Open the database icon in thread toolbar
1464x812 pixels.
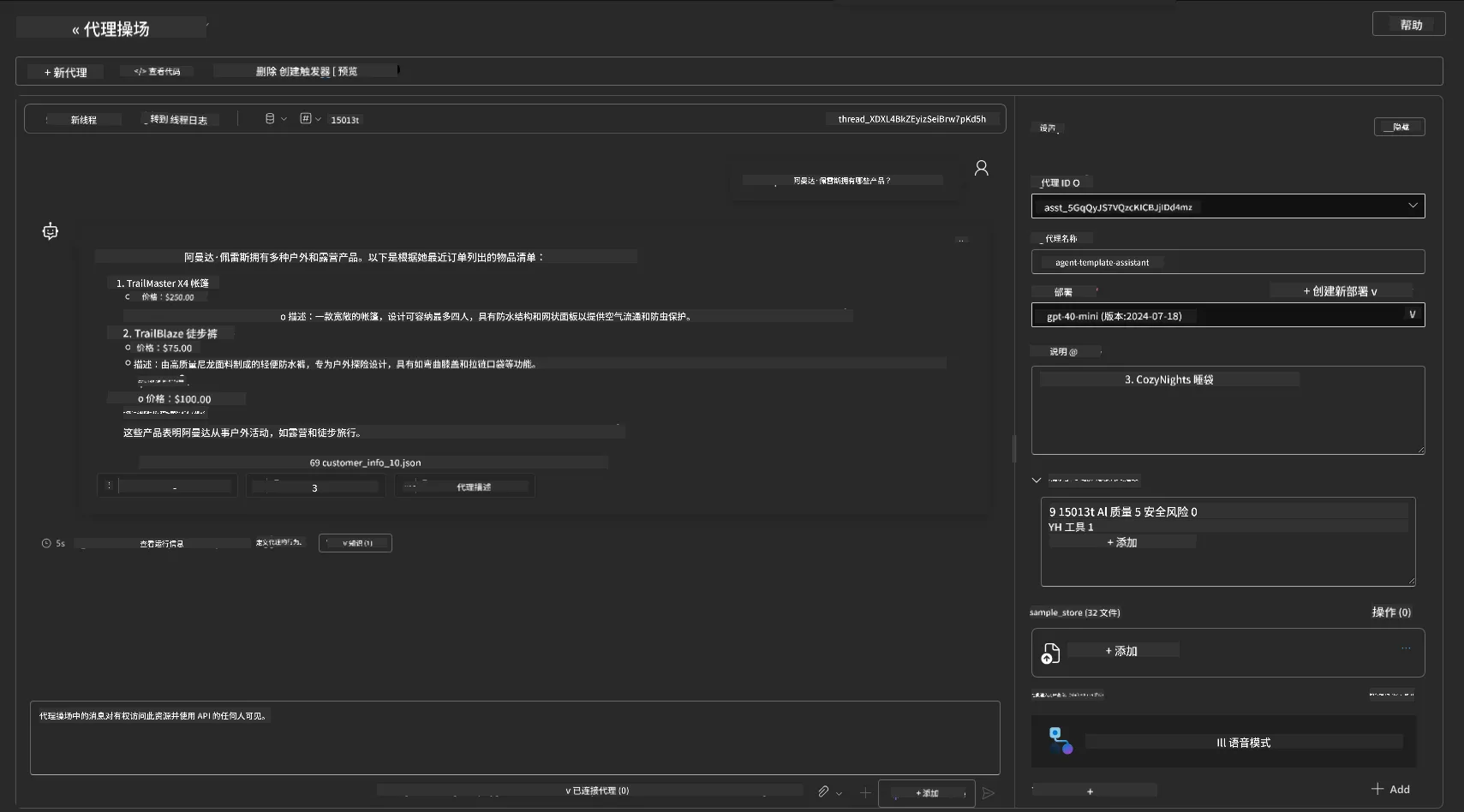(270, 119)
